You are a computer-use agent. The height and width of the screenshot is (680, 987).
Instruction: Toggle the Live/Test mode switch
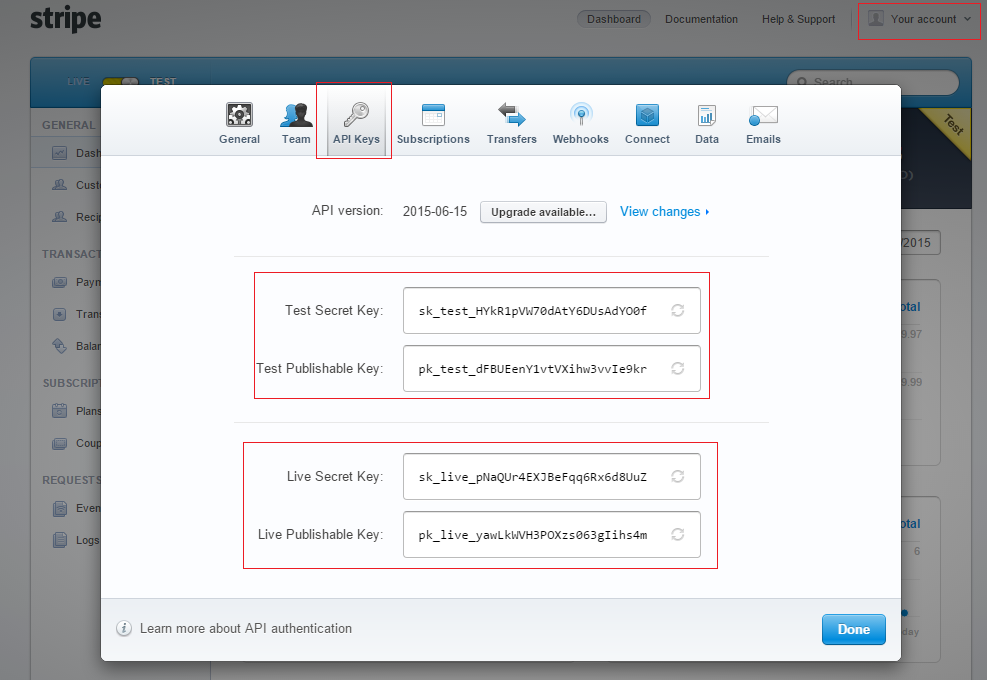point(119,82)
